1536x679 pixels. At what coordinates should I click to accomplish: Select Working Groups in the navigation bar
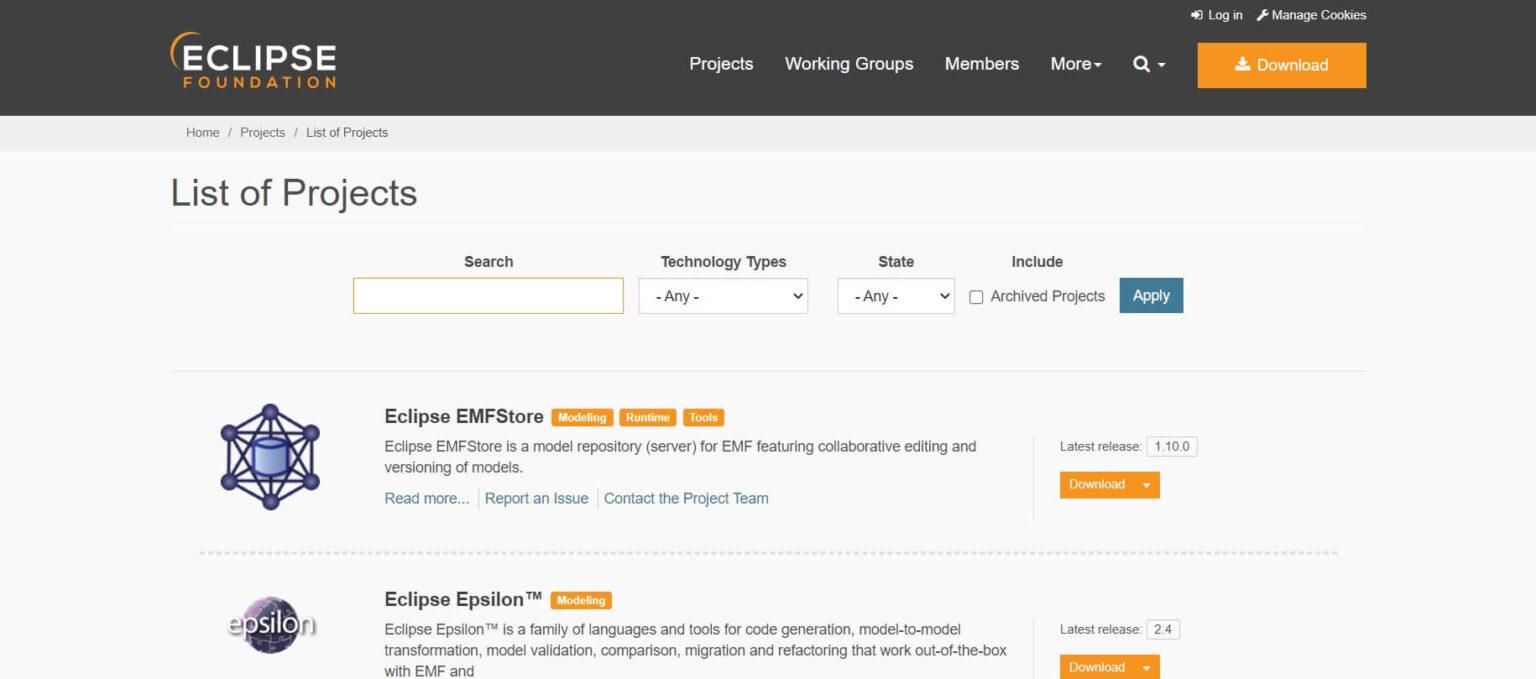point(848,63)
